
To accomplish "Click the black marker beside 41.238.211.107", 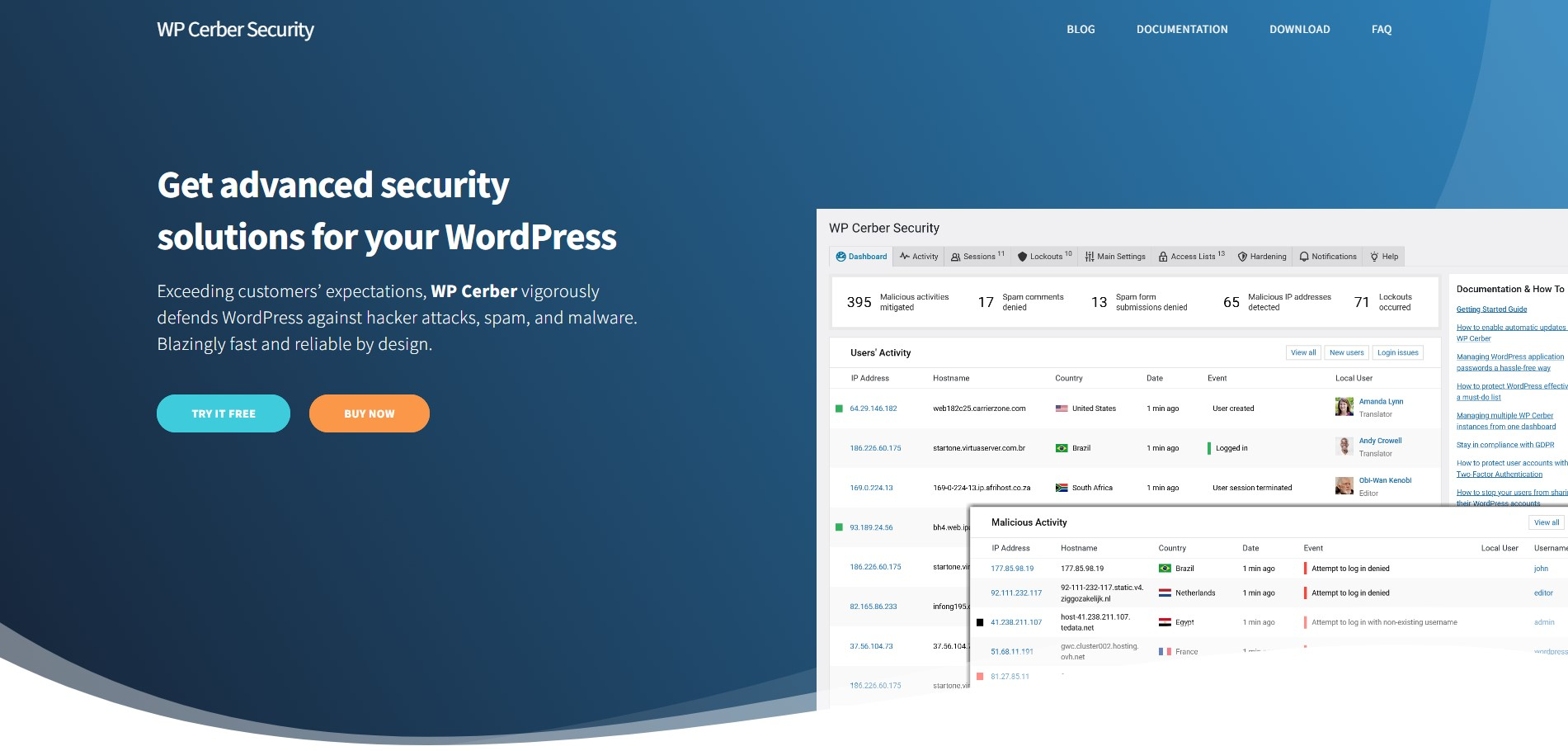I will 980,622.
